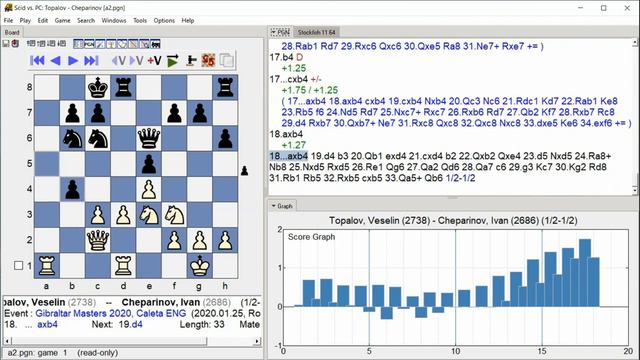The height and width of the screenshot is (360, 640).
Task: Select the black queen on e6
Action: [149, 138]
